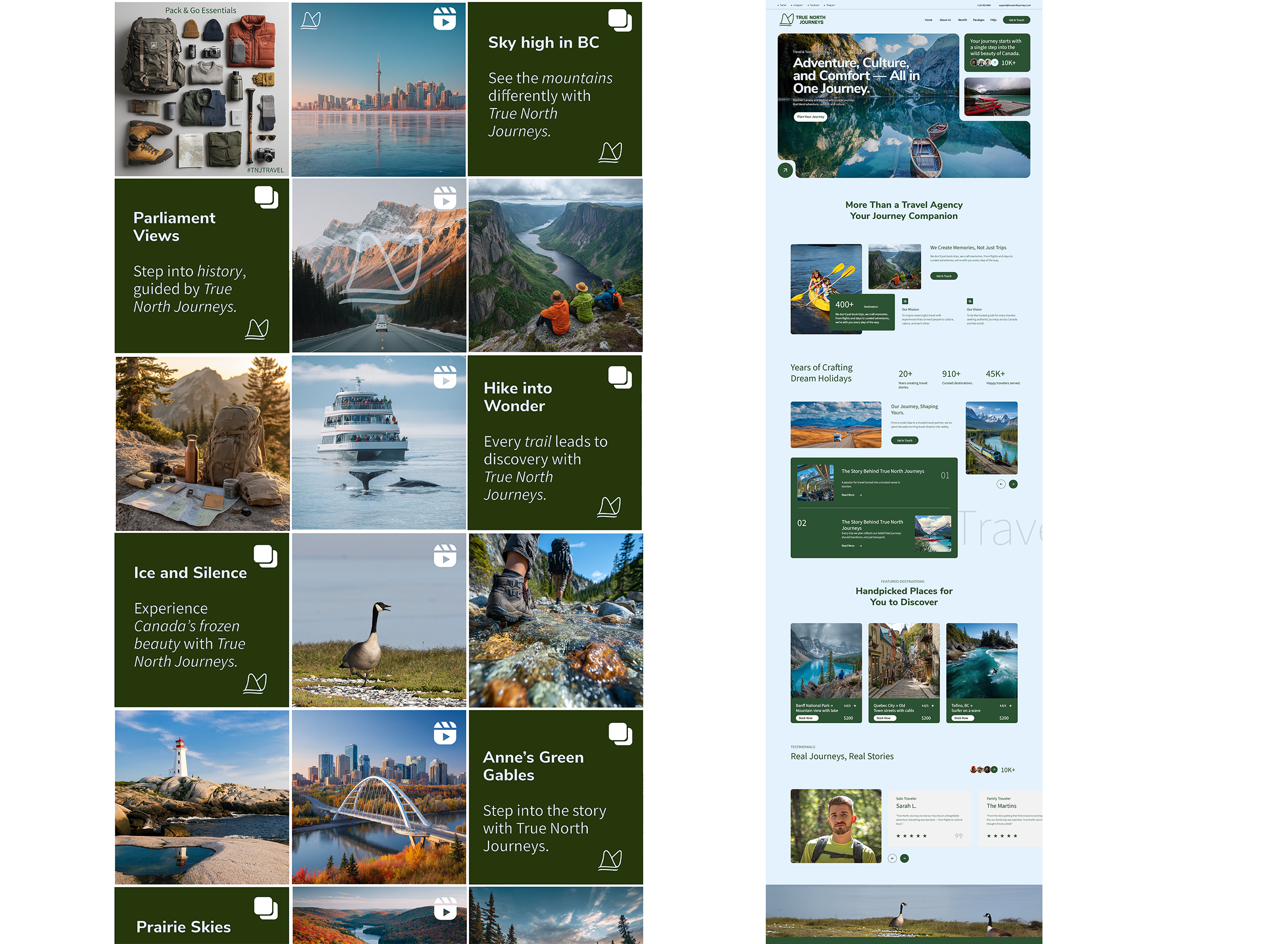The height and width of the screenshot is (944, 1288).
Task: Open the FAQs menu item
Action: coord(994,20)
